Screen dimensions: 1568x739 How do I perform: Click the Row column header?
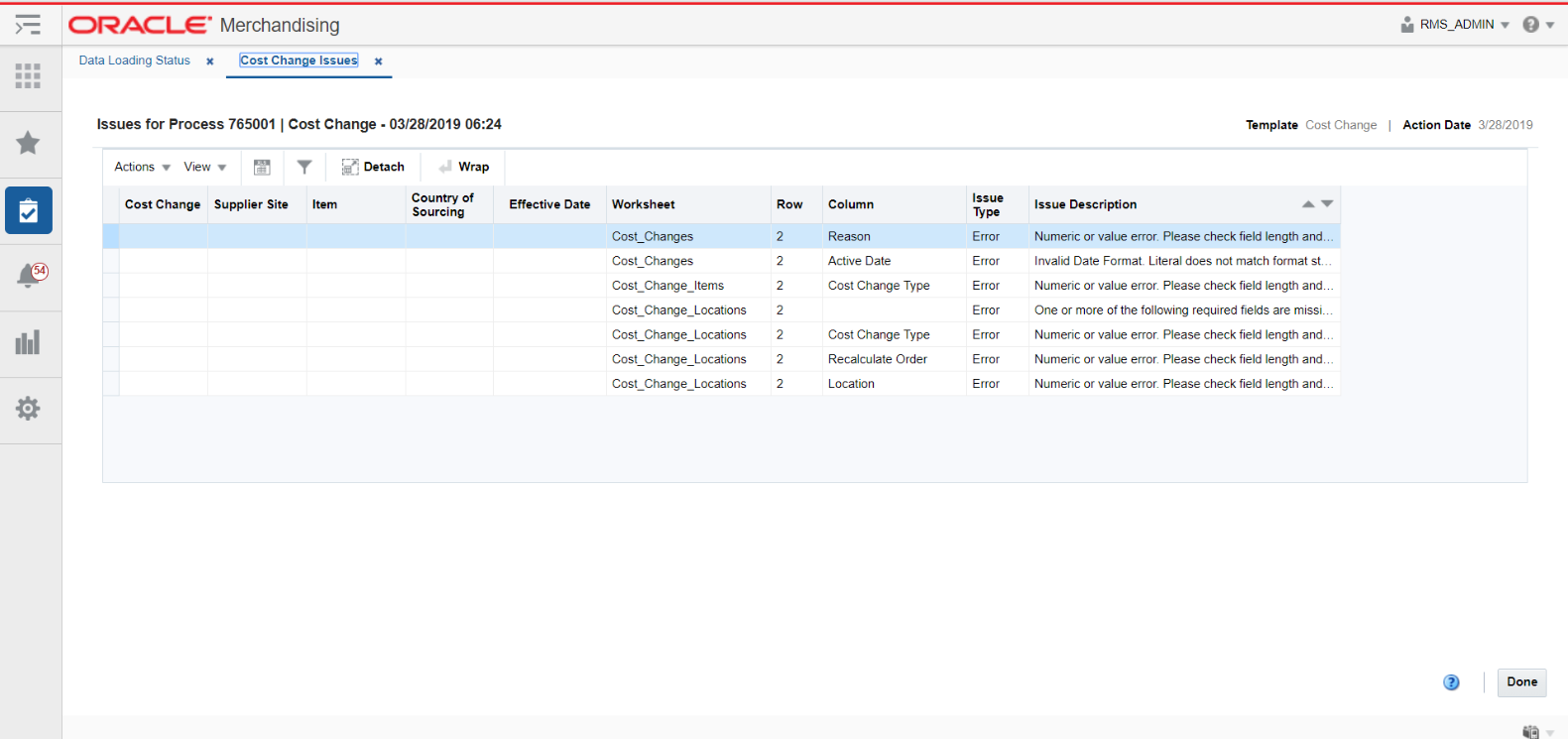pos(796,205)
